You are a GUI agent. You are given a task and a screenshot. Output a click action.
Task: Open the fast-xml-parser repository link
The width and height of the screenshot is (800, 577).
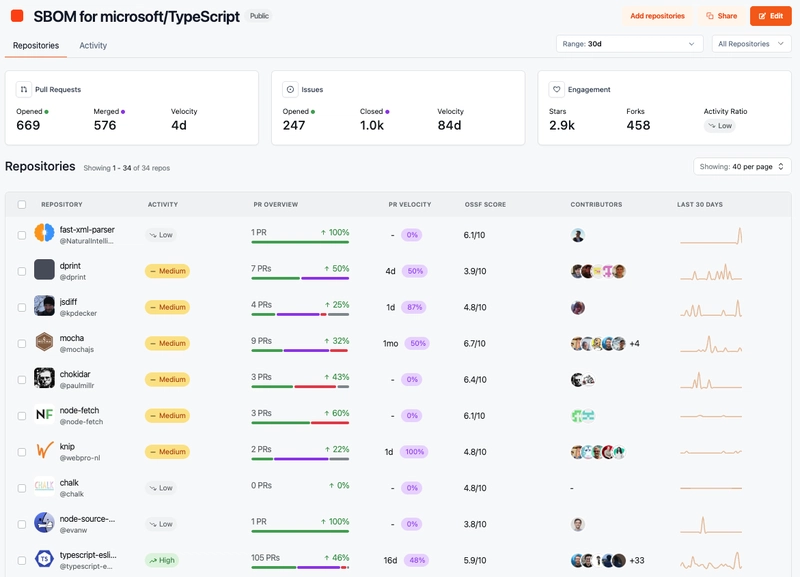point(87,230)
